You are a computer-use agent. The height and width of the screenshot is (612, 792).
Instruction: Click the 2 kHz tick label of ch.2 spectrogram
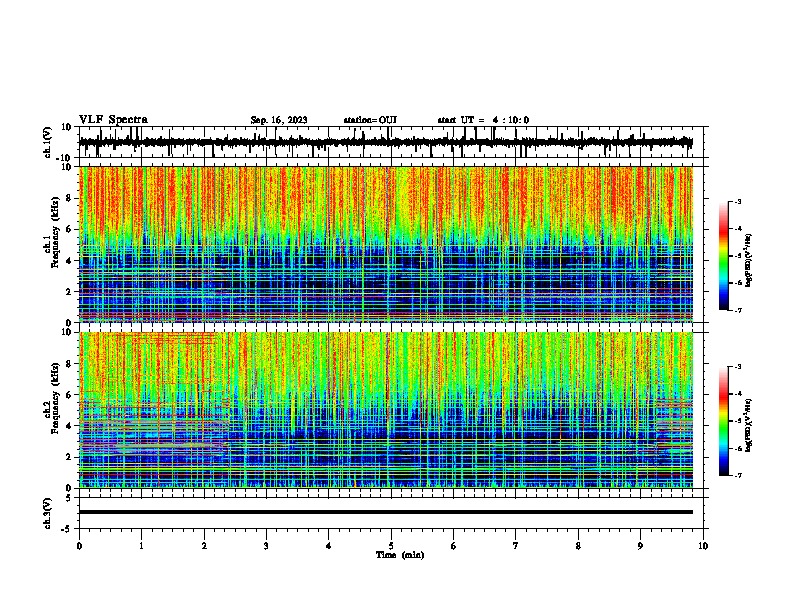click(69, 457)
